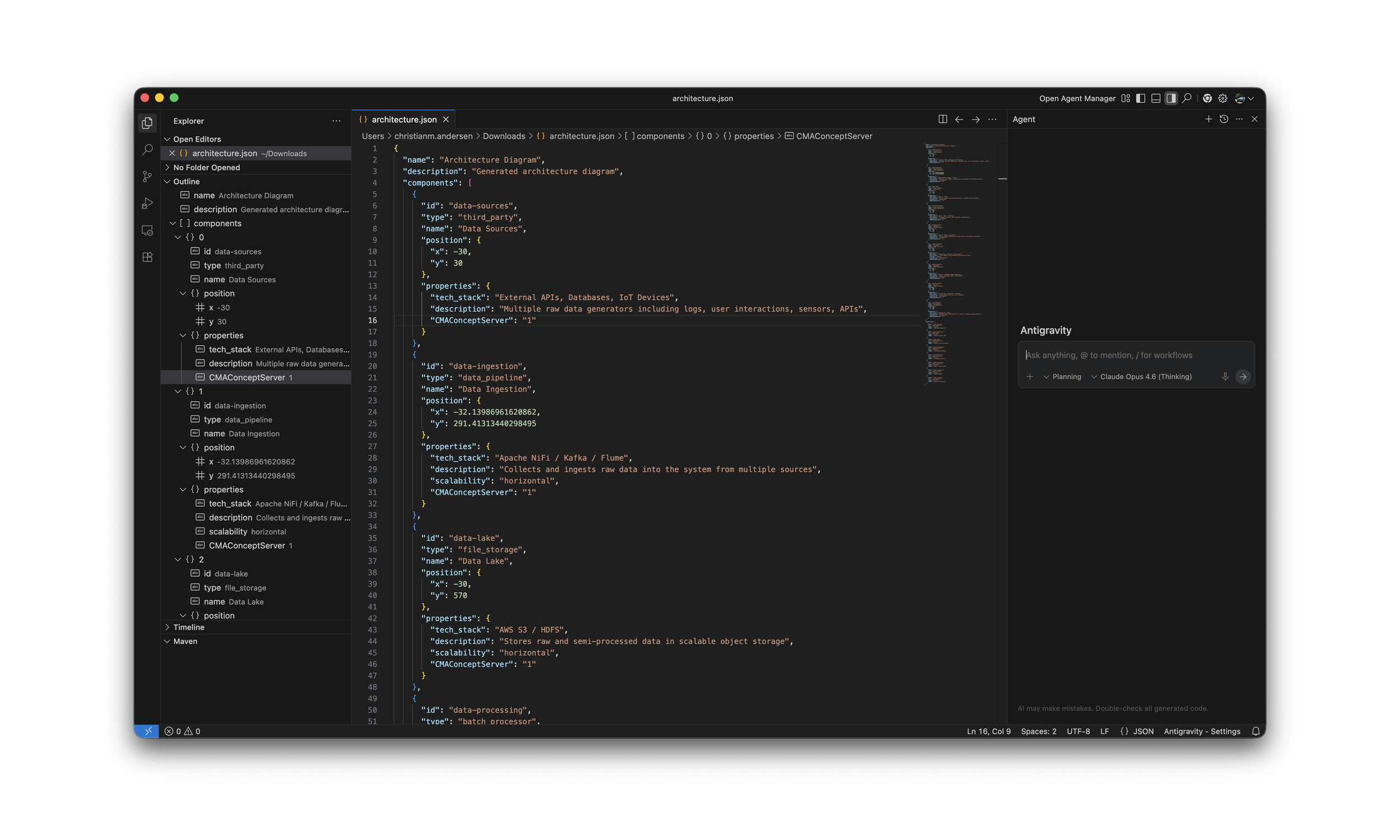This screenshot has height=840, width=1400.
Task: Navigate back with the left arrow
Action: [959, 119]
